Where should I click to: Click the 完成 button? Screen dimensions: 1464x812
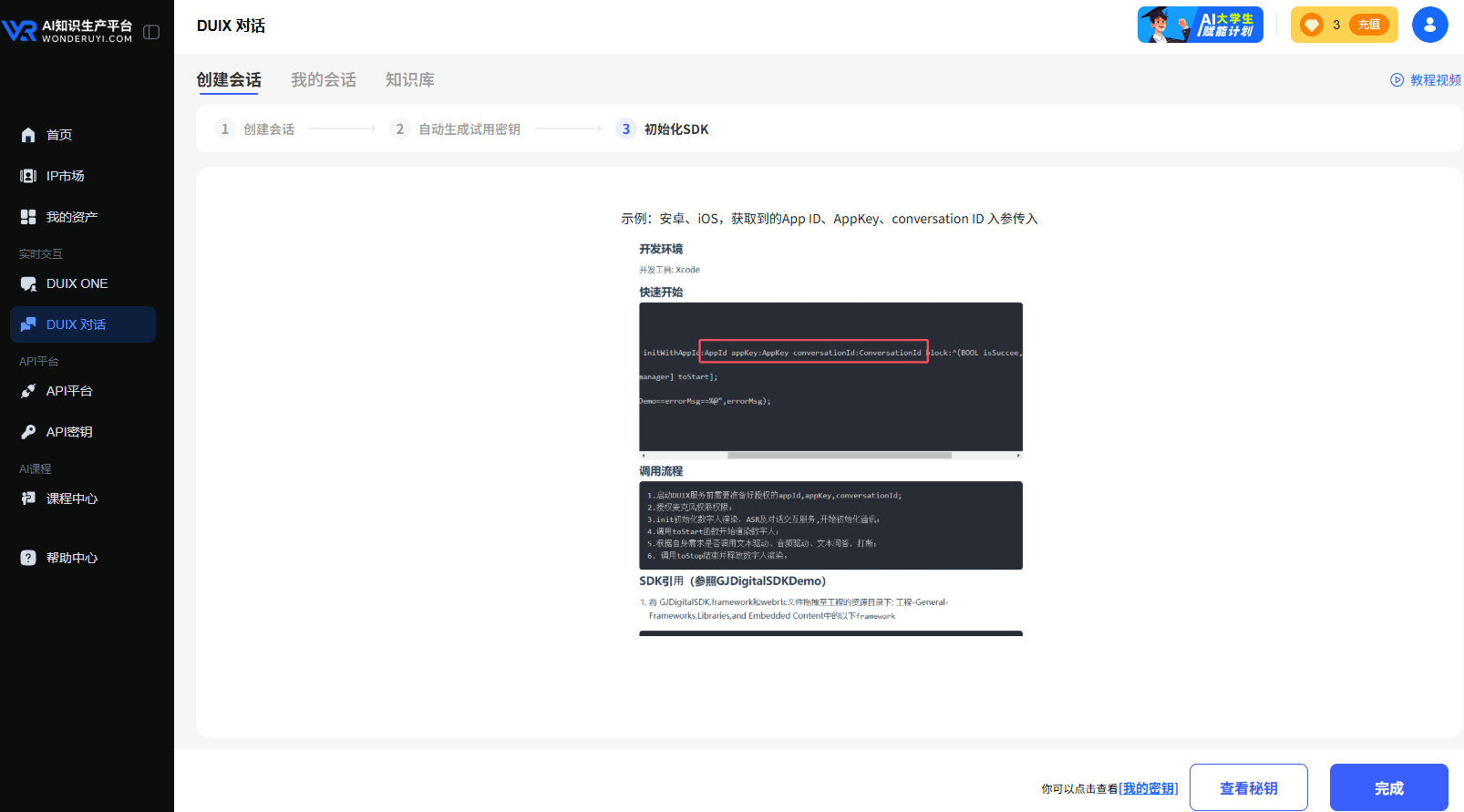[1388, 787]
